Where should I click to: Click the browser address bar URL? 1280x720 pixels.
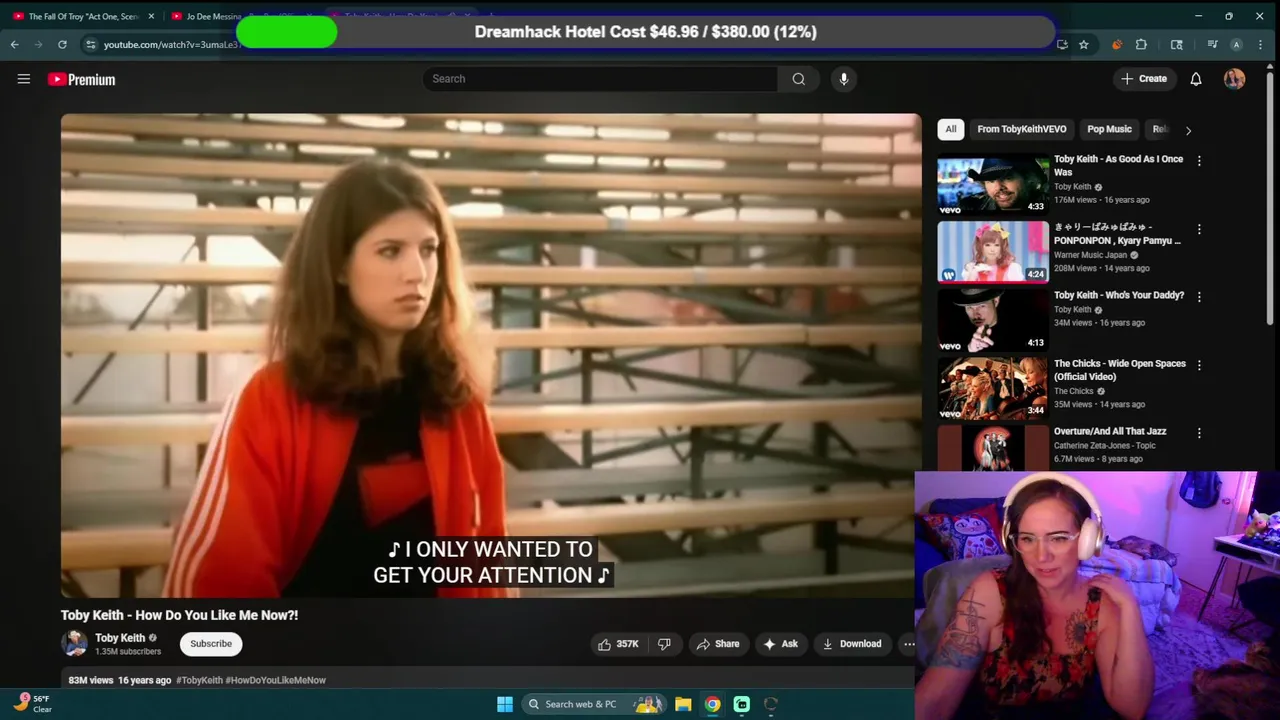pos(170,44)
